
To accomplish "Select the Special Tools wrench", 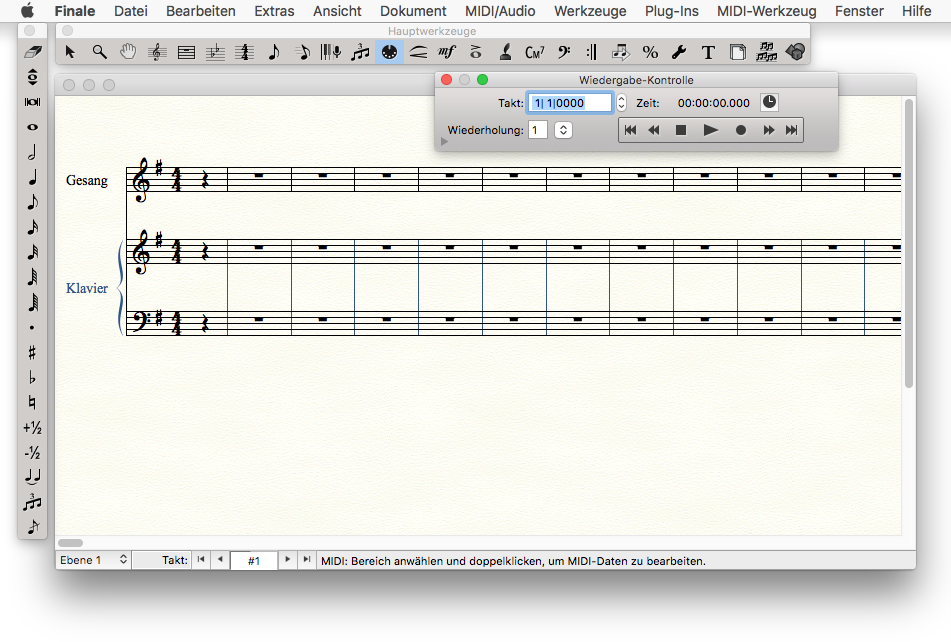I will pyautogui.click(x=679, y=53).
